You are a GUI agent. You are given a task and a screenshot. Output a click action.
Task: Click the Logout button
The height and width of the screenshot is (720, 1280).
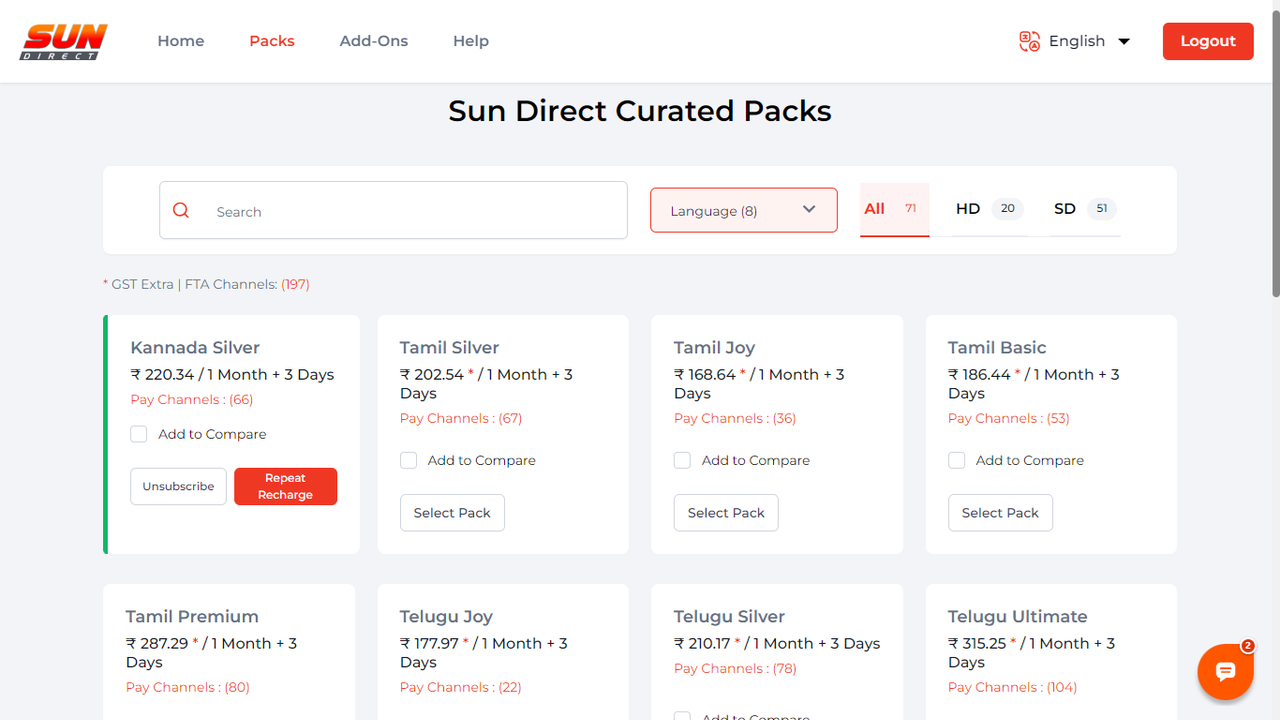pos(1207,41)
